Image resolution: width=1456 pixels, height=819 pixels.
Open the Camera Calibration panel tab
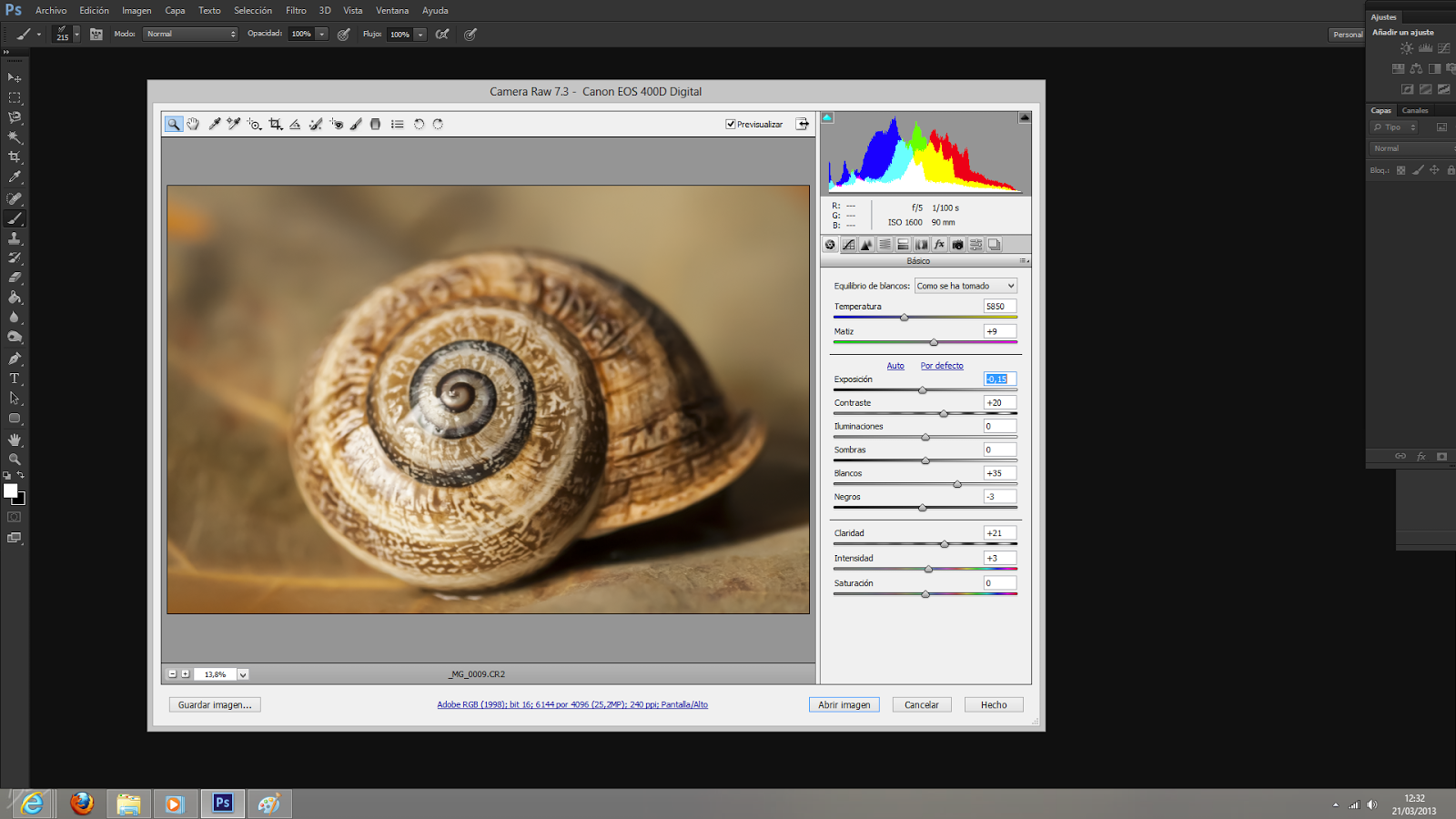(x=957, y=245)
